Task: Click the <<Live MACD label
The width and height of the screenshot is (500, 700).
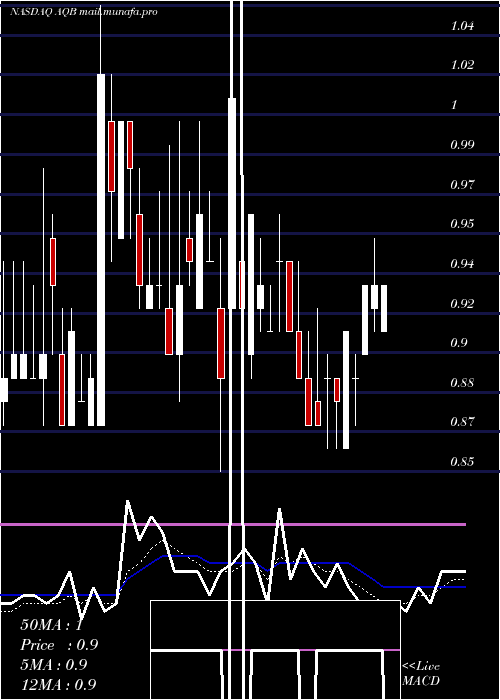Action: [x=421, y=674]
